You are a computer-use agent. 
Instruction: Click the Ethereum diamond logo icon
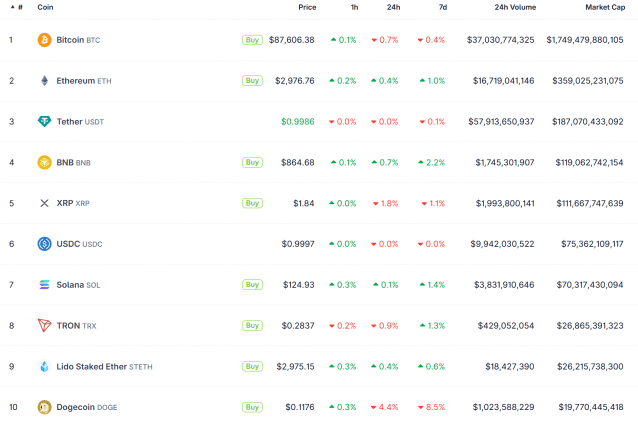44,81
